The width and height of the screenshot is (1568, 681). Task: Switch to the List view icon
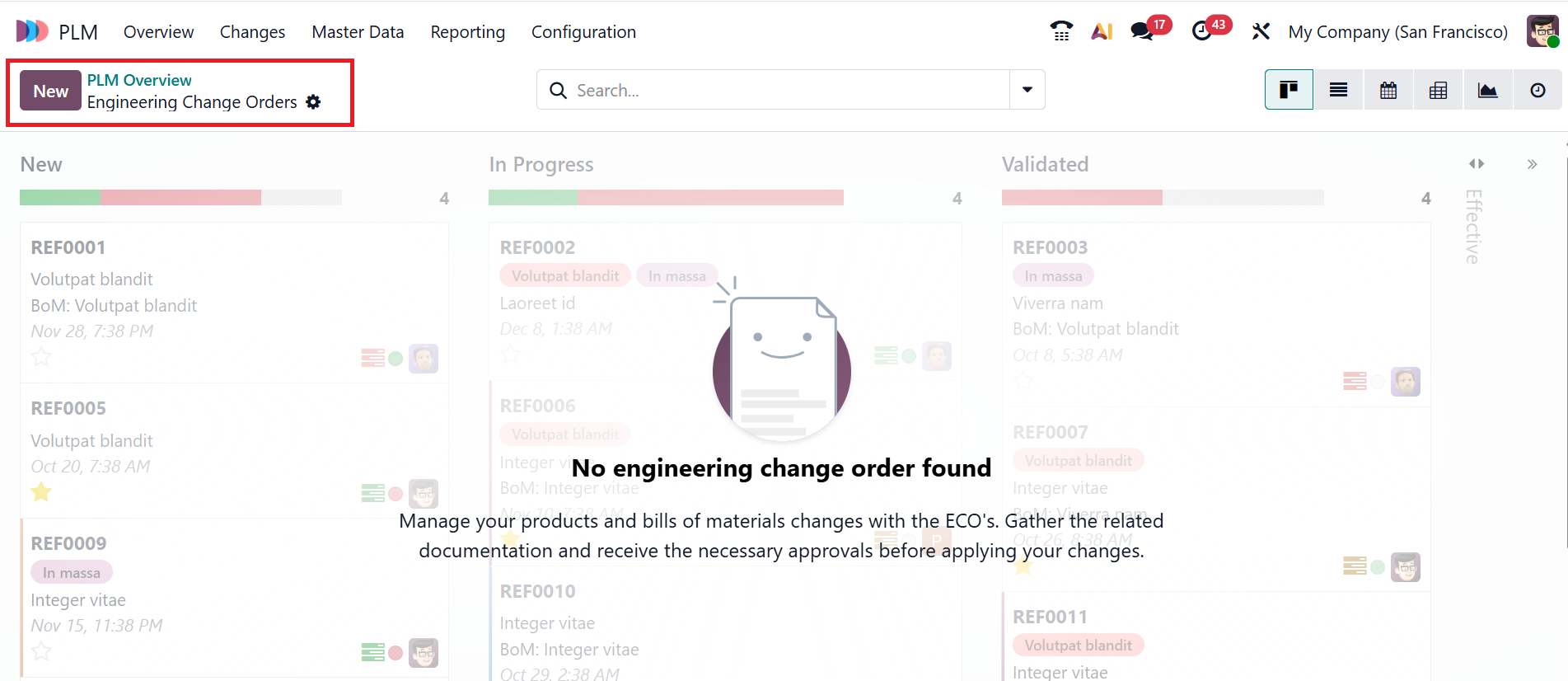[x=1338, y=90]
